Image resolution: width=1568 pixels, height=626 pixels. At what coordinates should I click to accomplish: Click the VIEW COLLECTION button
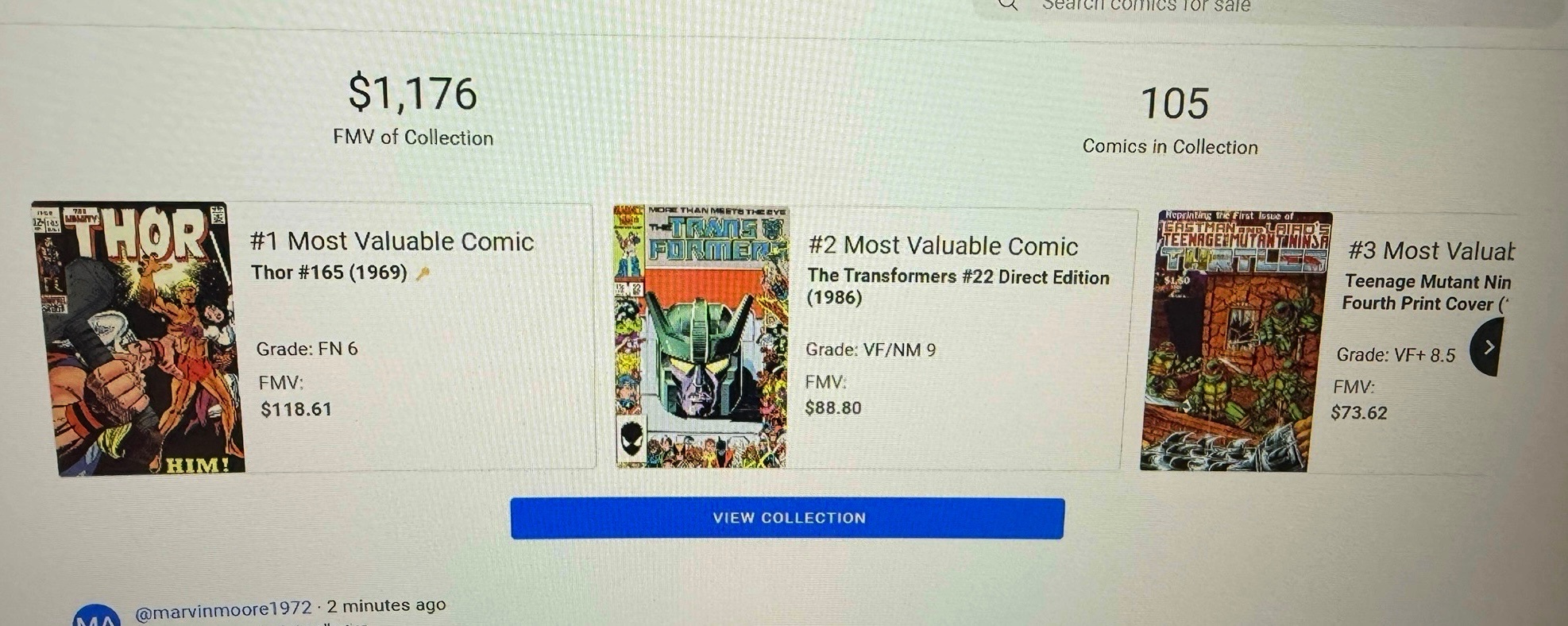(x=787, y=518)
